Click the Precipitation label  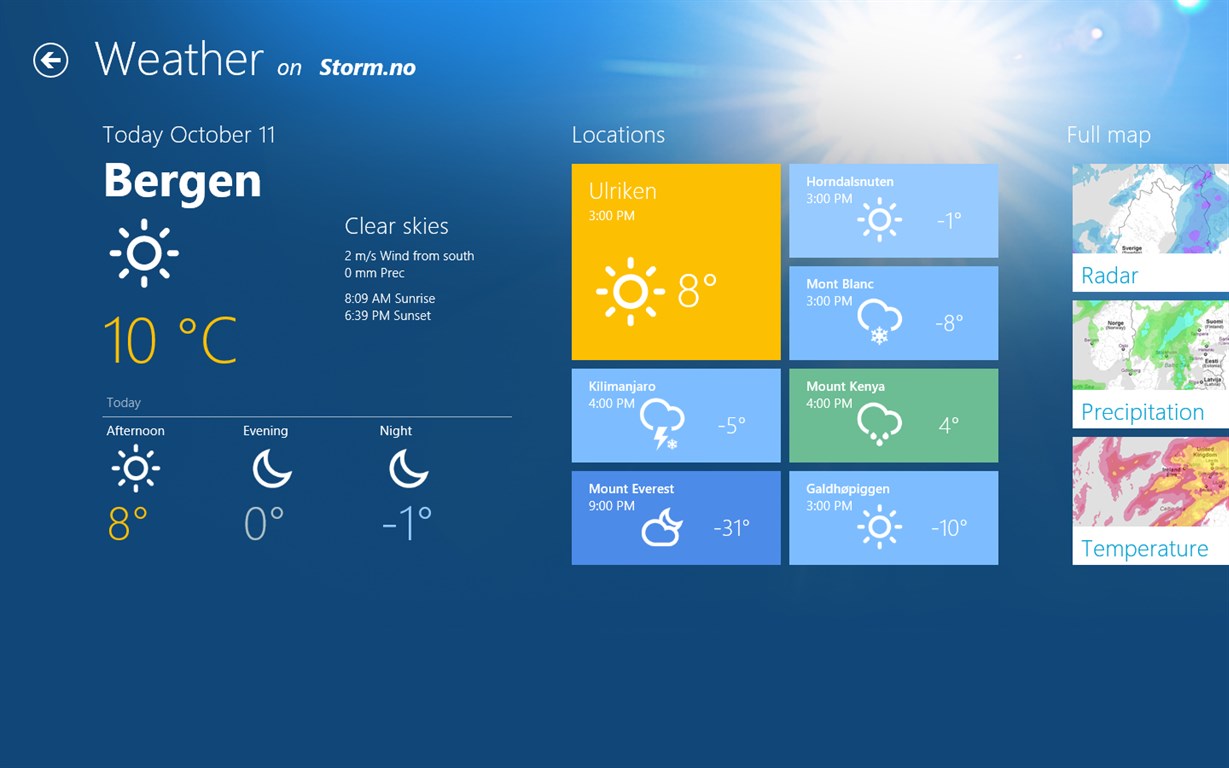[1142, 412]
